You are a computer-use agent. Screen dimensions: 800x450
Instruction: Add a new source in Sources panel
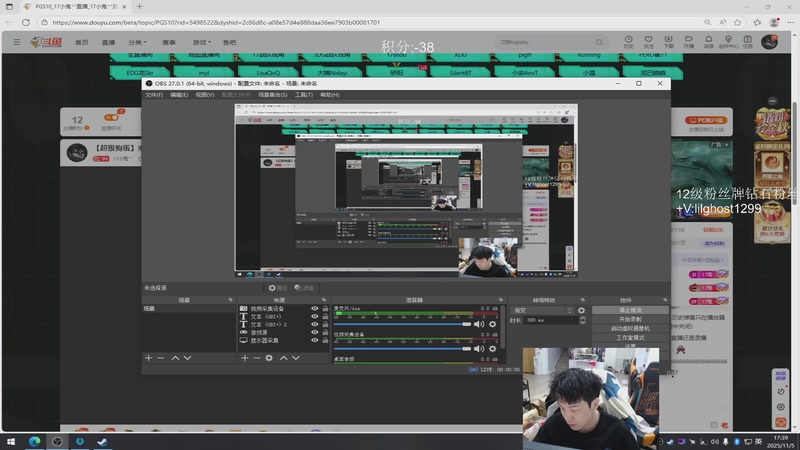244,358
